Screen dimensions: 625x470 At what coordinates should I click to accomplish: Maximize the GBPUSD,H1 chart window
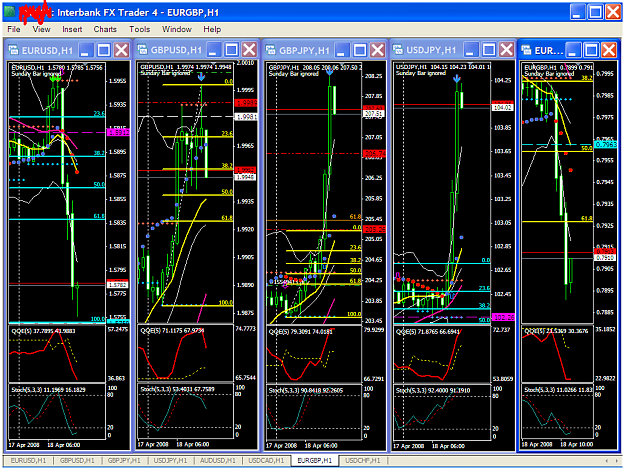click(232, 50)
